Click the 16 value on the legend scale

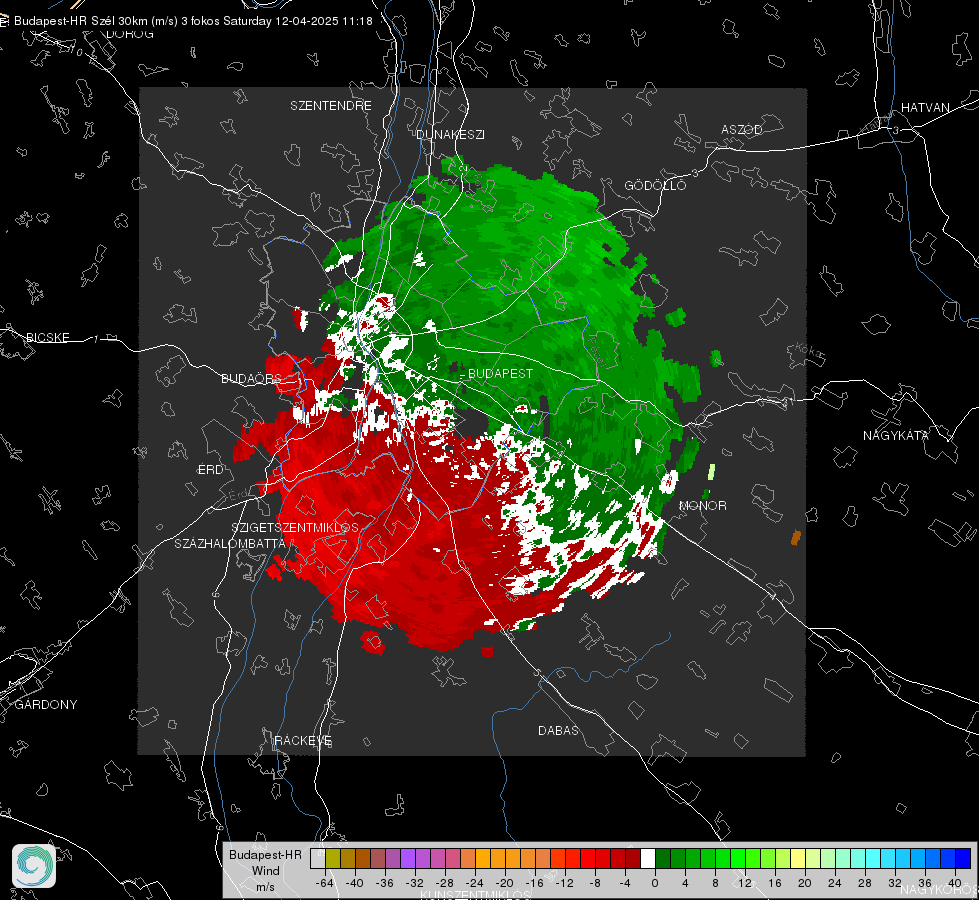point(775,883)
